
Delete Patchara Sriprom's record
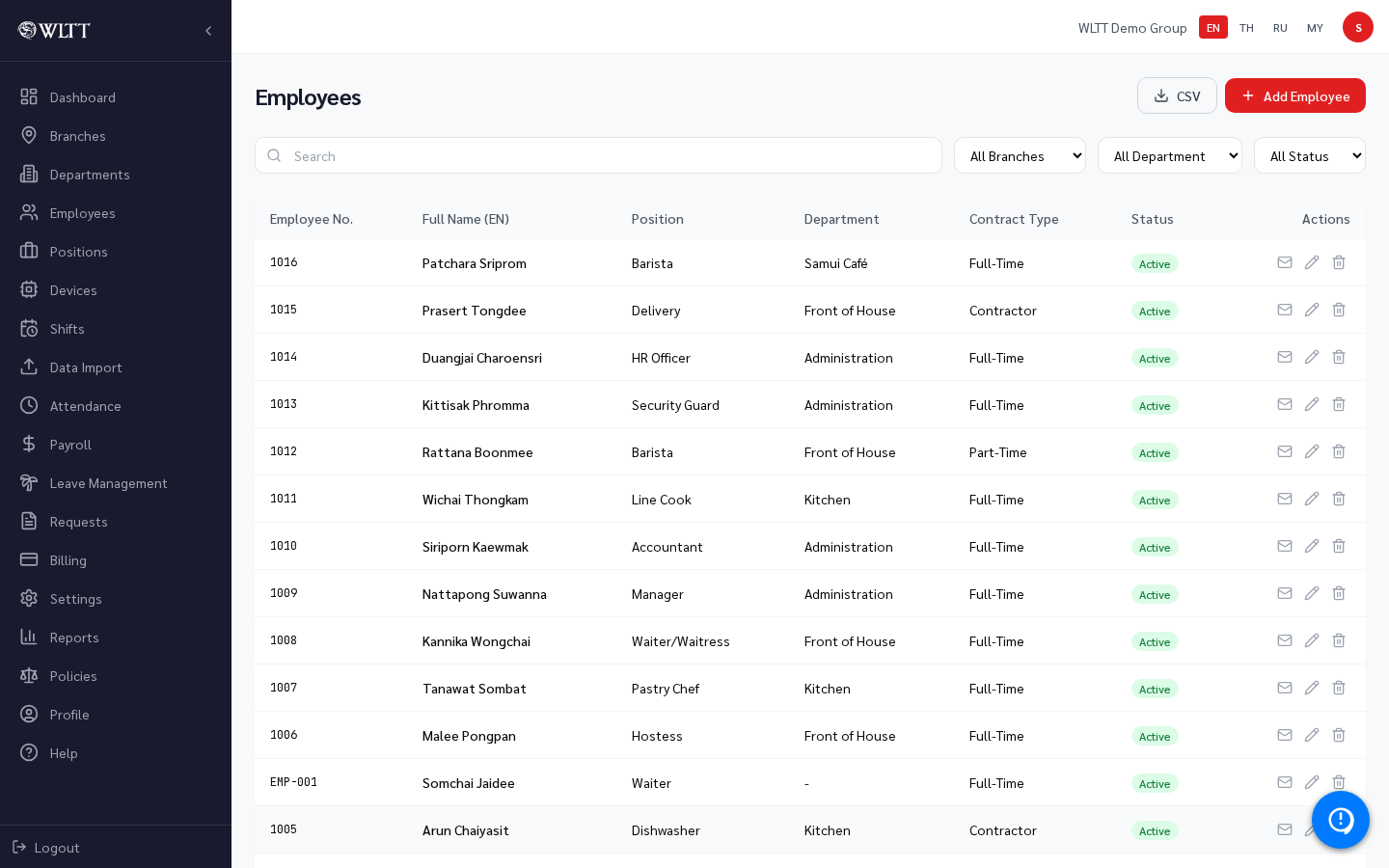(x=1339, y=262)
